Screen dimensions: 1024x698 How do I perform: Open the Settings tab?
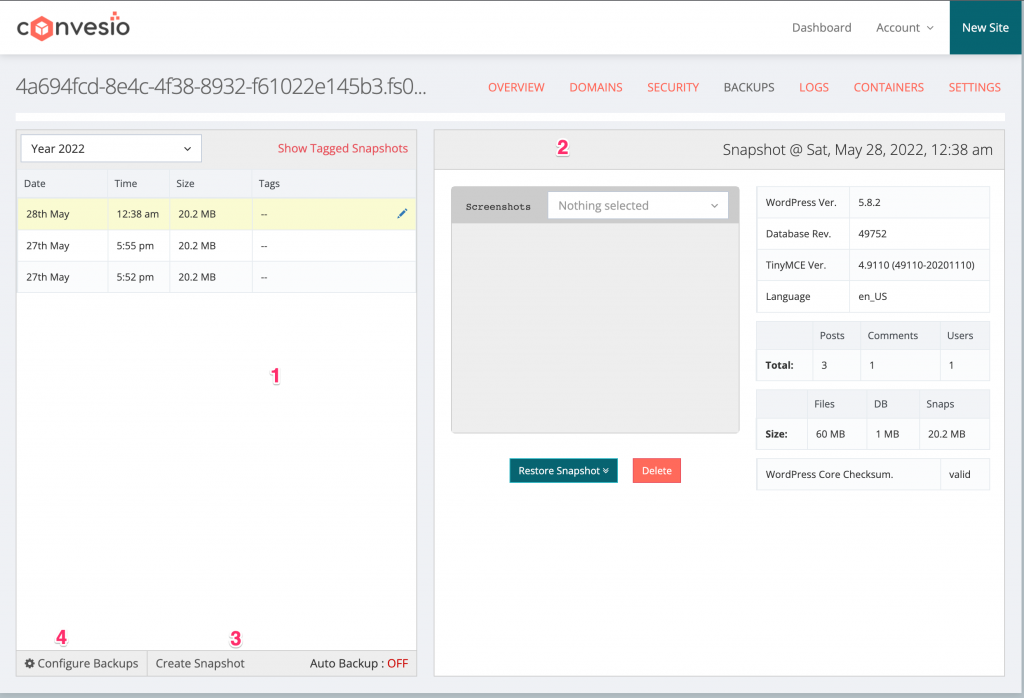pyautogui.click(x=974, y=87)
